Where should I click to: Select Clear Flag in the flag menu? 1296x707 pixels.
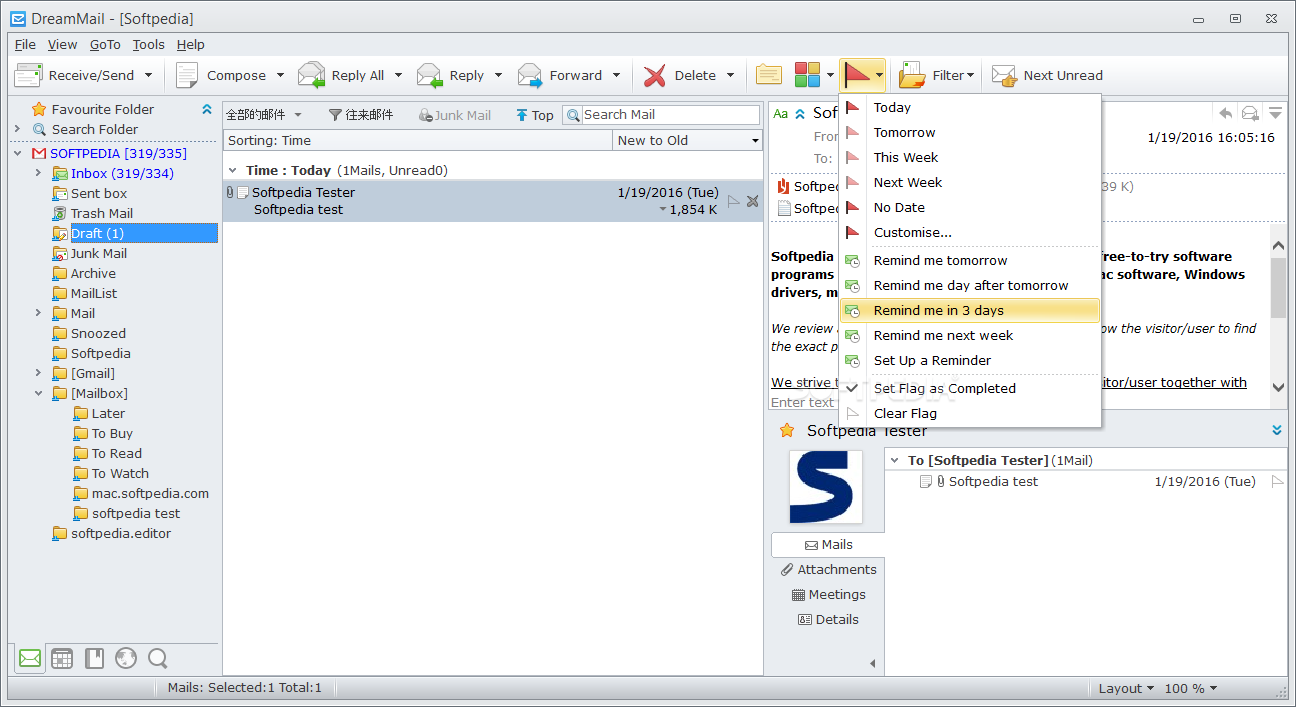tap(970, 413)
